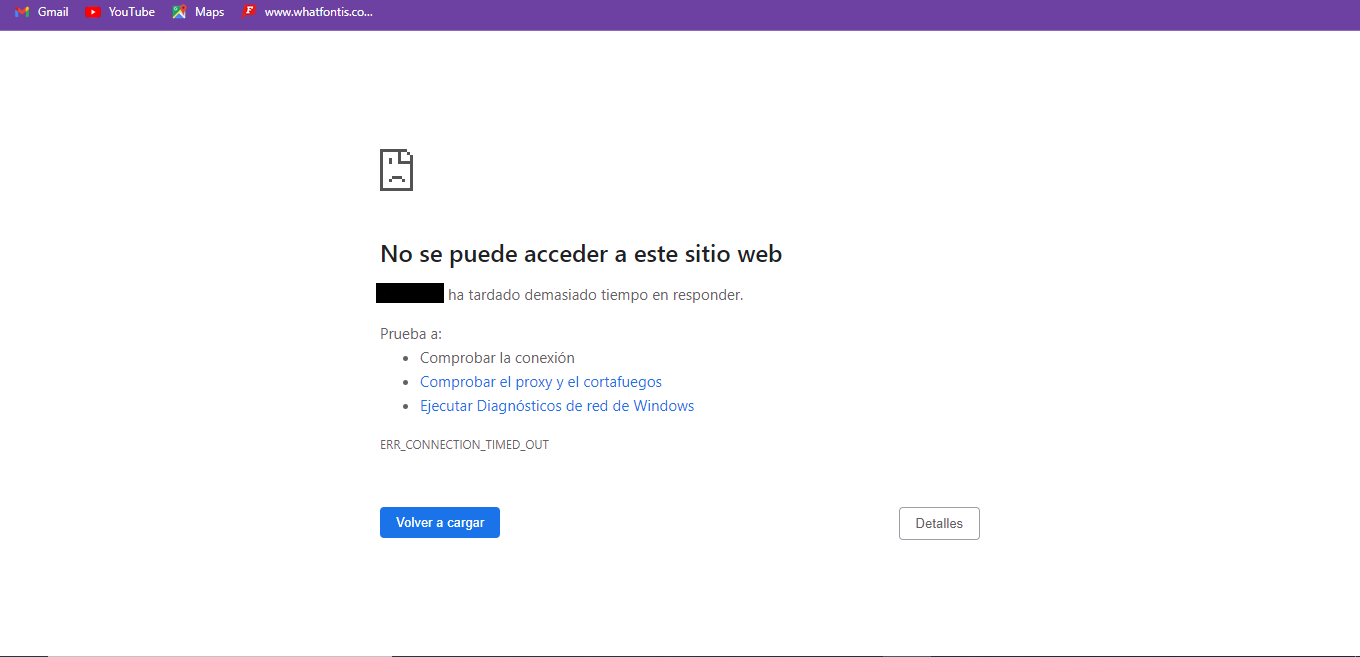Viewport: 1360px width, 657px height.
Task: Open the Detalles button
Action: click(939, 524)
